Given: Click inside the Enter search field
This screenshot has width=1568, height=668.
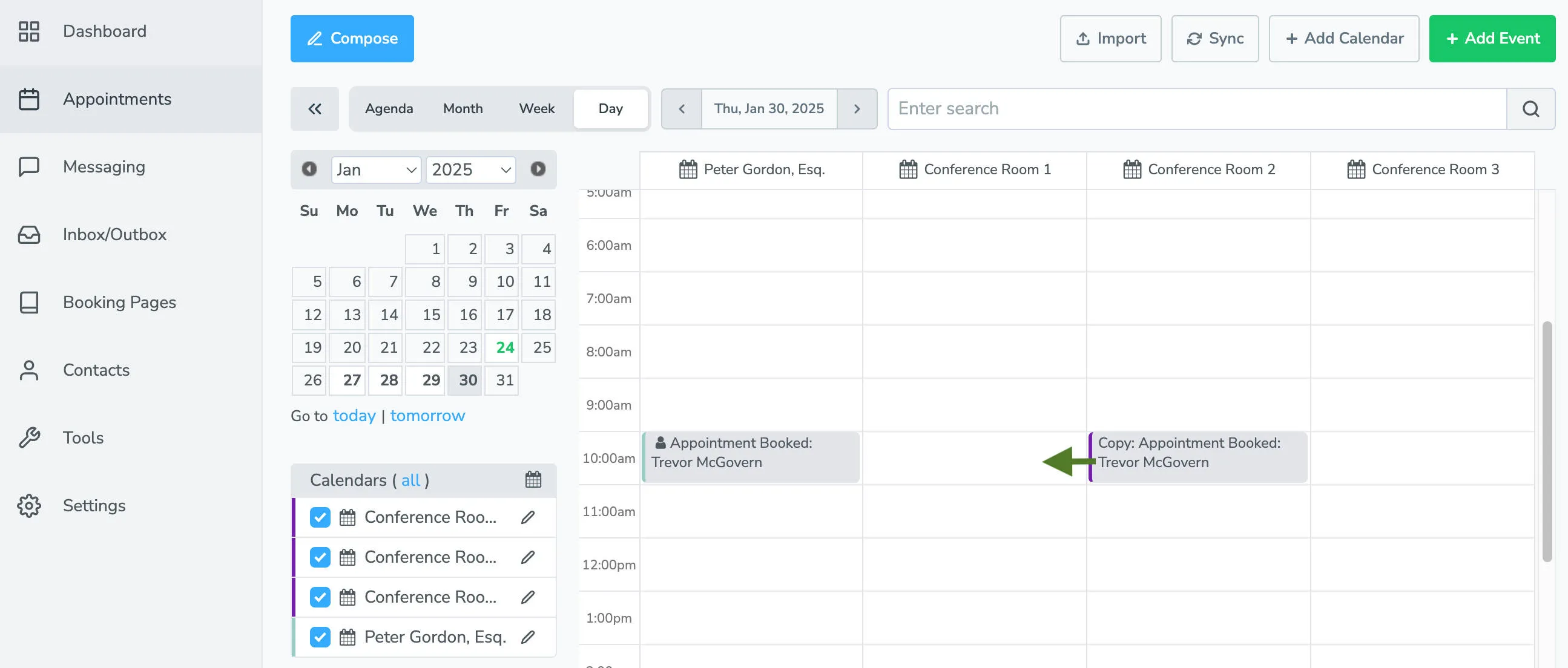Looking at the screenshot, I should click(x=1156, y=108).
